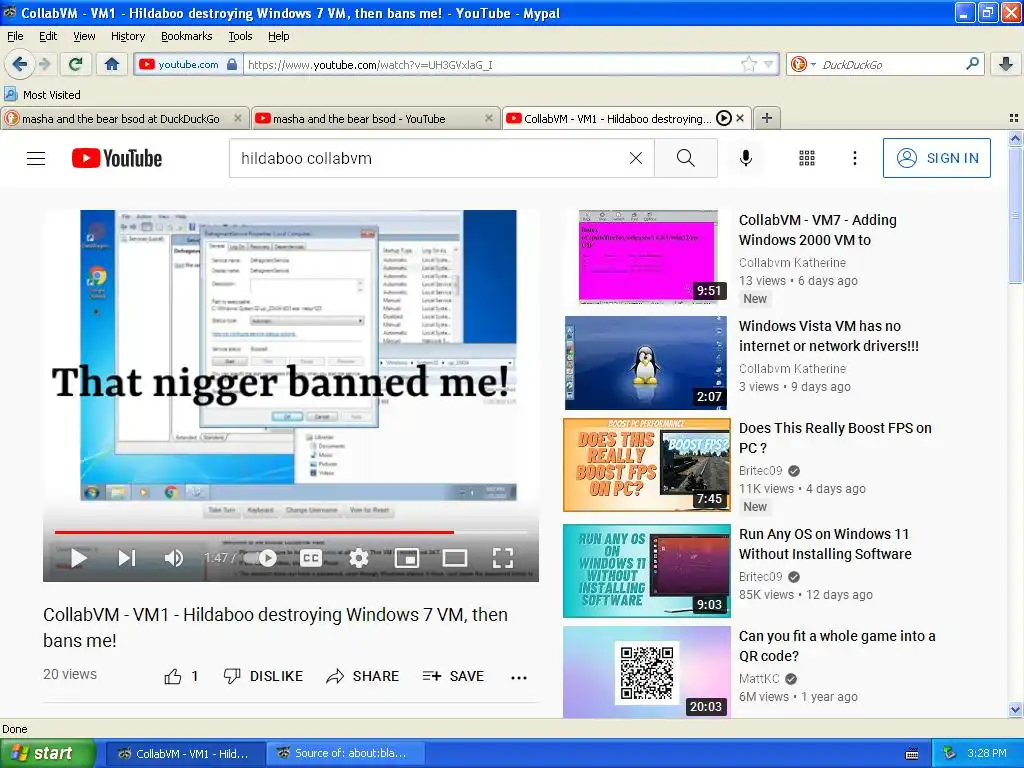Go forward with the forward arrow
Viewport: 1024px width, 768px height.
pos(44,64)
